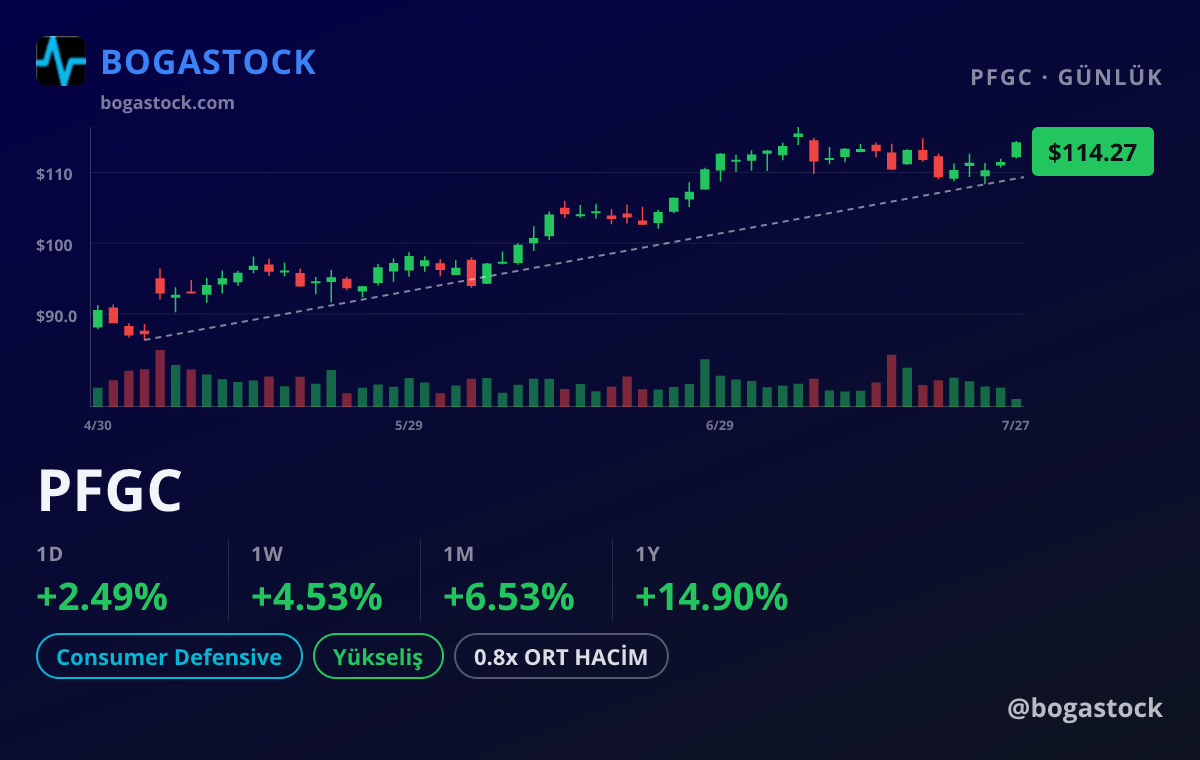Open the bogastock.com link

167,103
